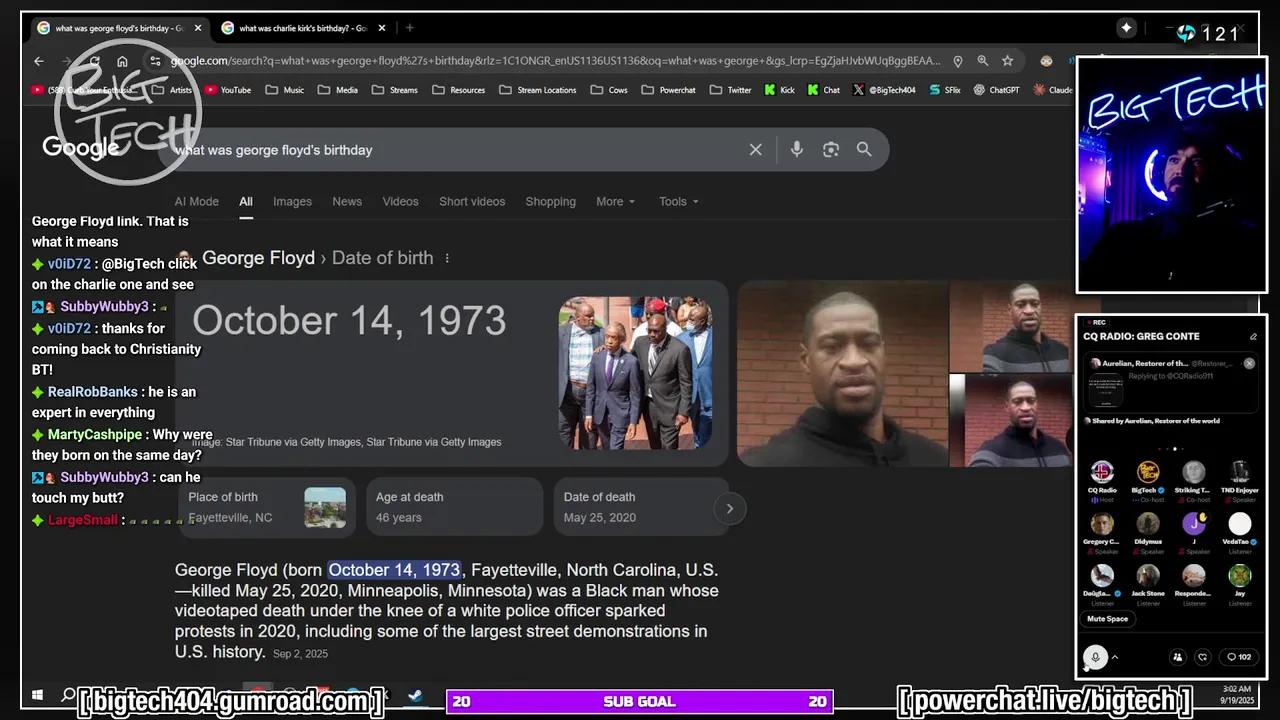Switch to AI Mode tab

[197, 202]
